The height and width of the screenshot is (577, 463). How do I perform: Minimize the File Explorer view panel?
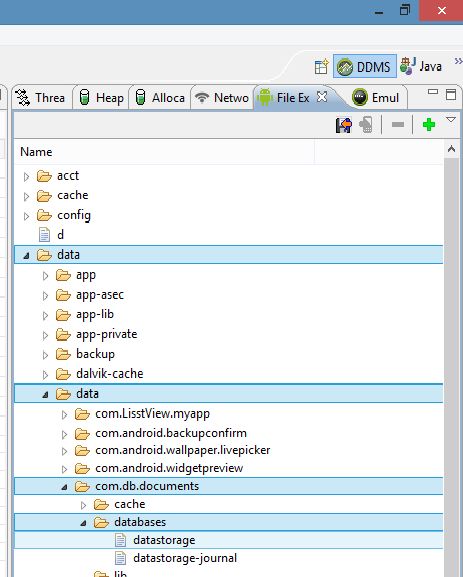pyautogui.click(x=433, y=92)
